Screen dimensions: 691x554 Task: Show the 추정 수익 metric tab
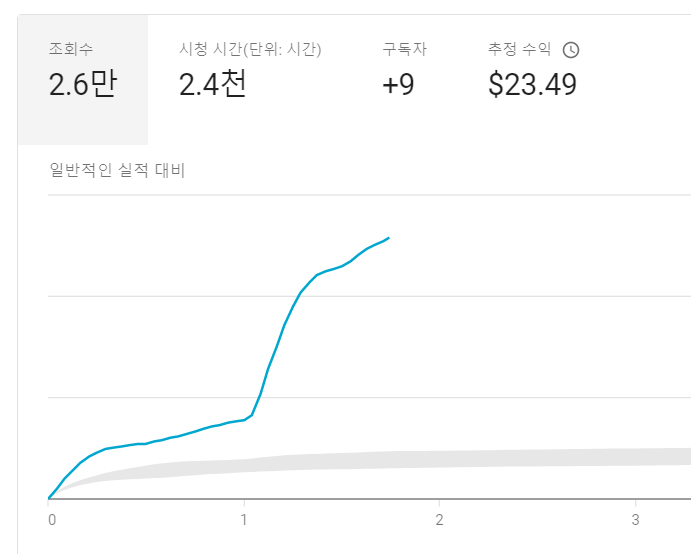tap(533, 80)
